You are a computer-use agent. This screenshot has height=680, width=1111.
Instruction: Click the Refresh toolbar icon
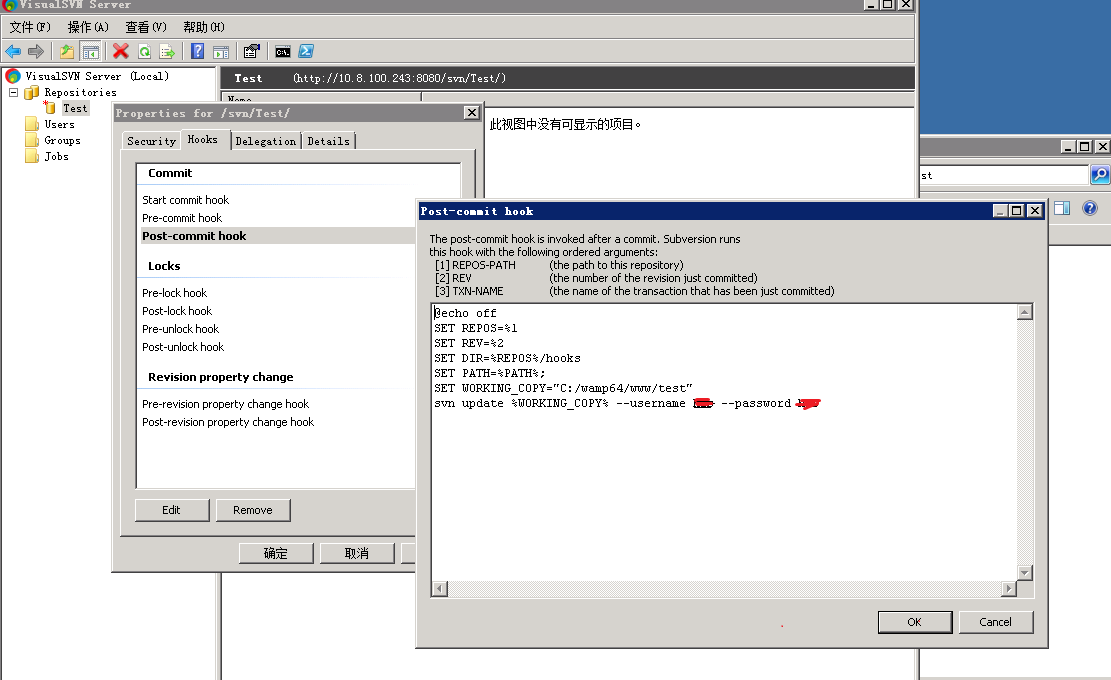pyautogui.click(x=144, y=51)
